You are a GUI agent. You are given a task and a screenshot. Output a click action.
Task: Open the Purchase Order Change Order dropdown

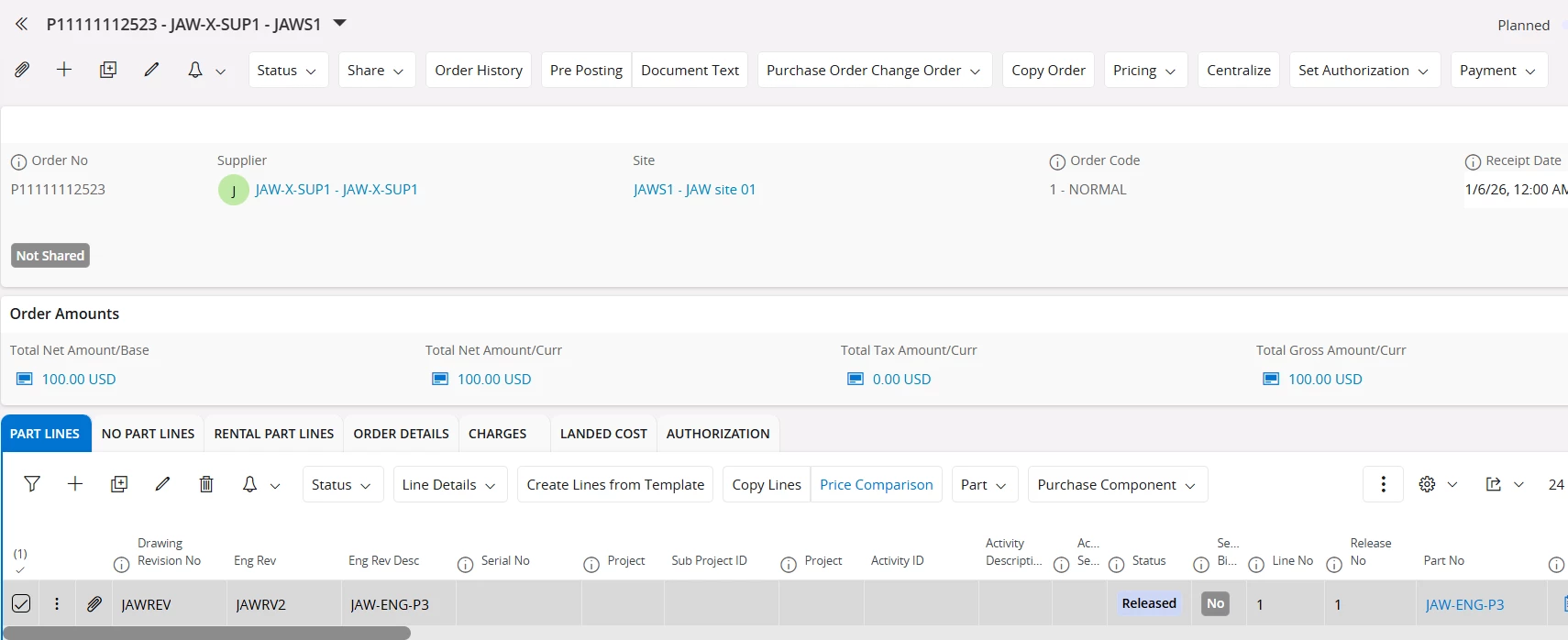pyautogui.click(x=874, y=71)
